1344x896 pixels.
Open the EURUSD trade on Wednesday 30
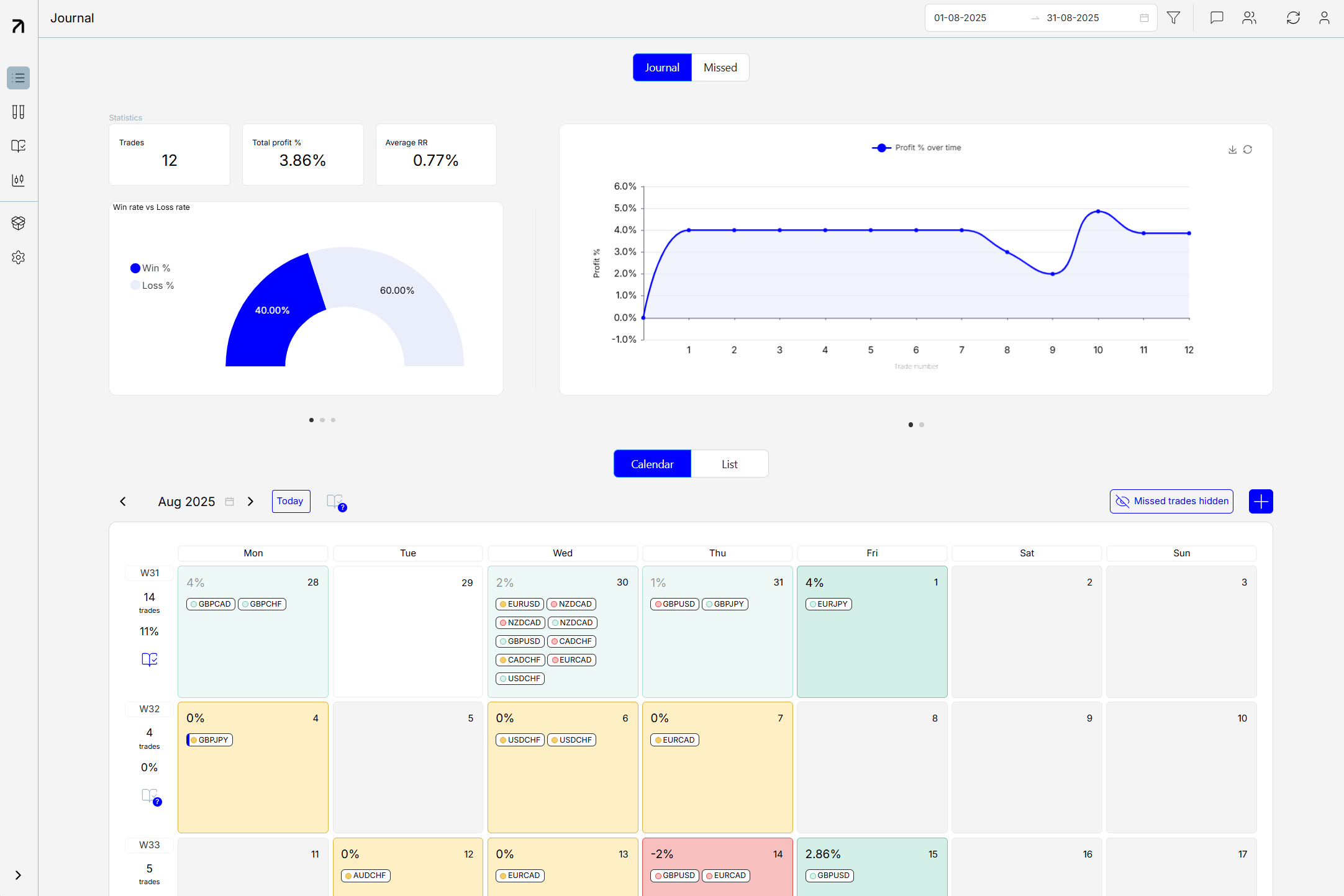point(520,604)
